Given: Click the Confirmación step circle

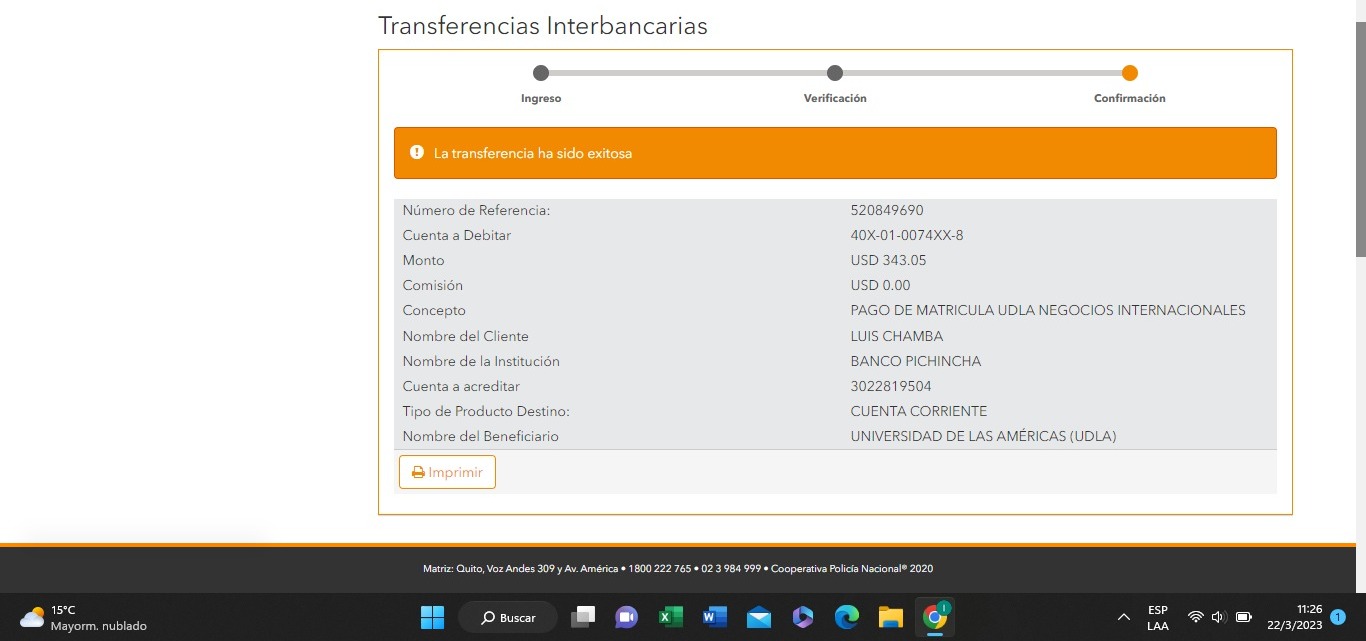Looking at the screenshot, I should click(1130, 73).
